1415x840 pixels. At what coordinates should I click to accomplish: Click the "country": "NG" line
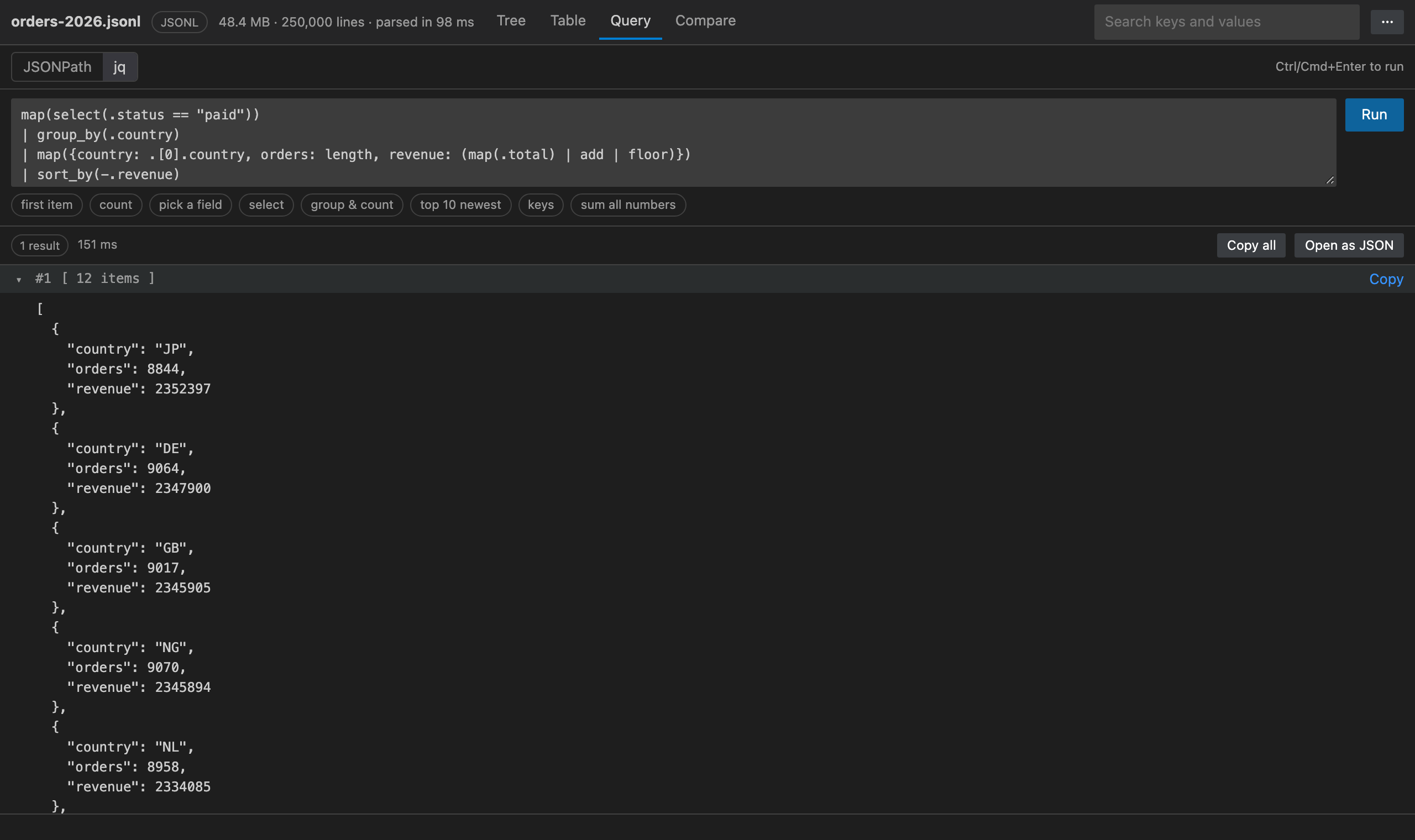click(x=131, y=648)
